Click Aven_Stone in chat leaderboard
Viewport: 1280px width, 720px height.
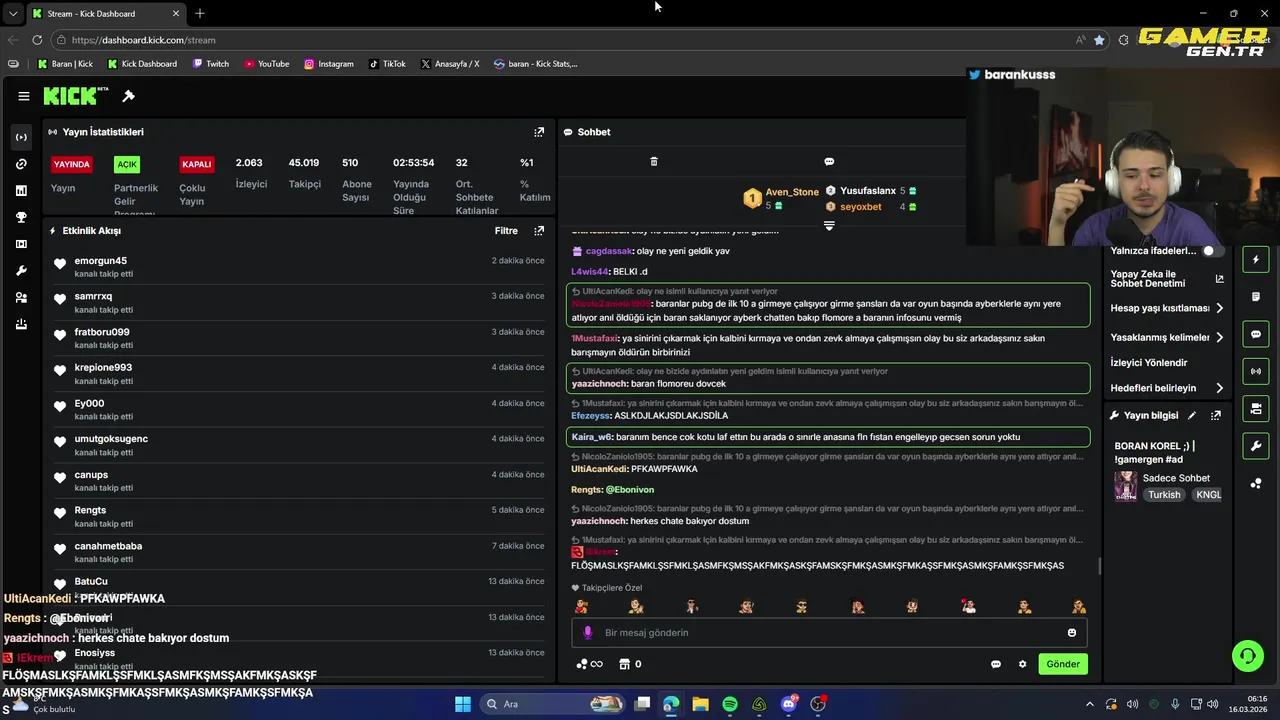[792, 192]
